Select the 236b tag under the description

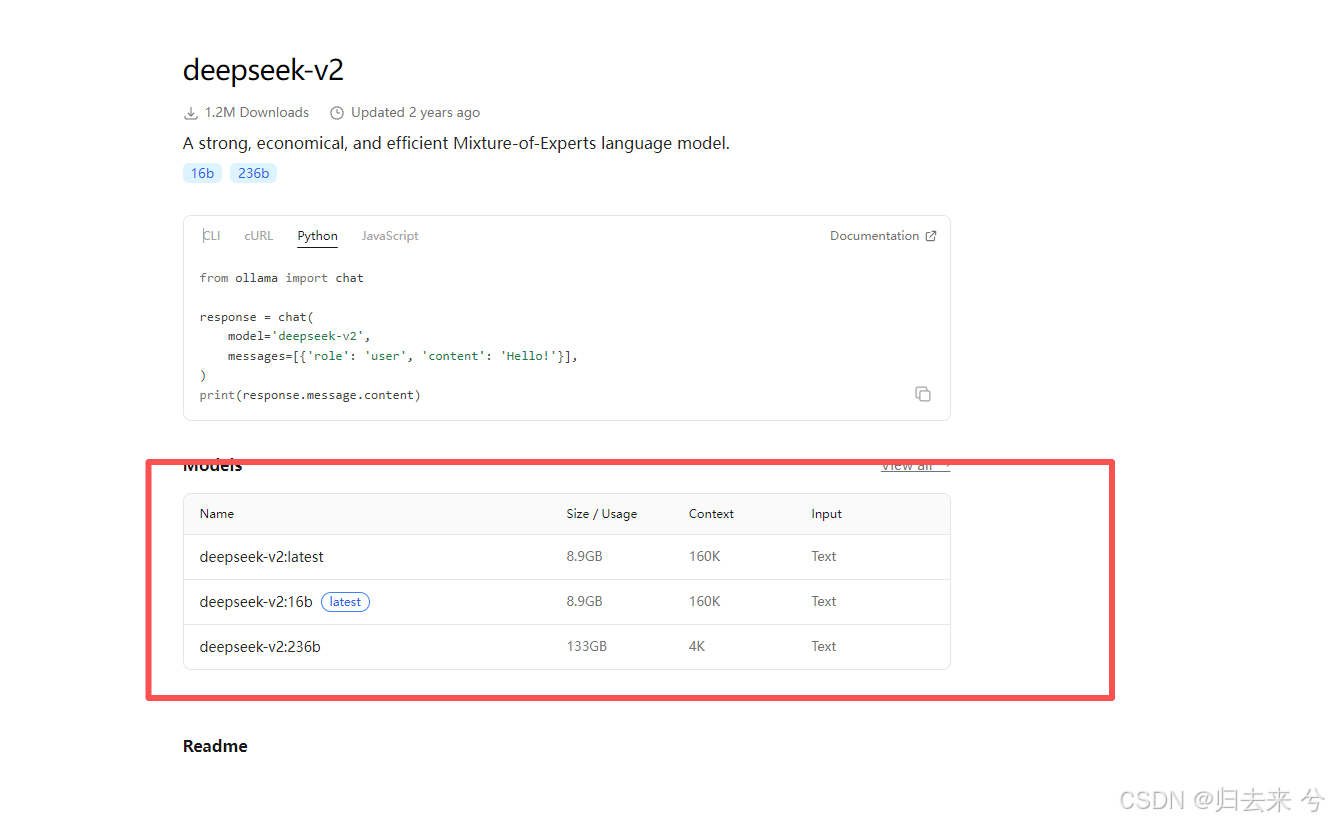[253, 173]
